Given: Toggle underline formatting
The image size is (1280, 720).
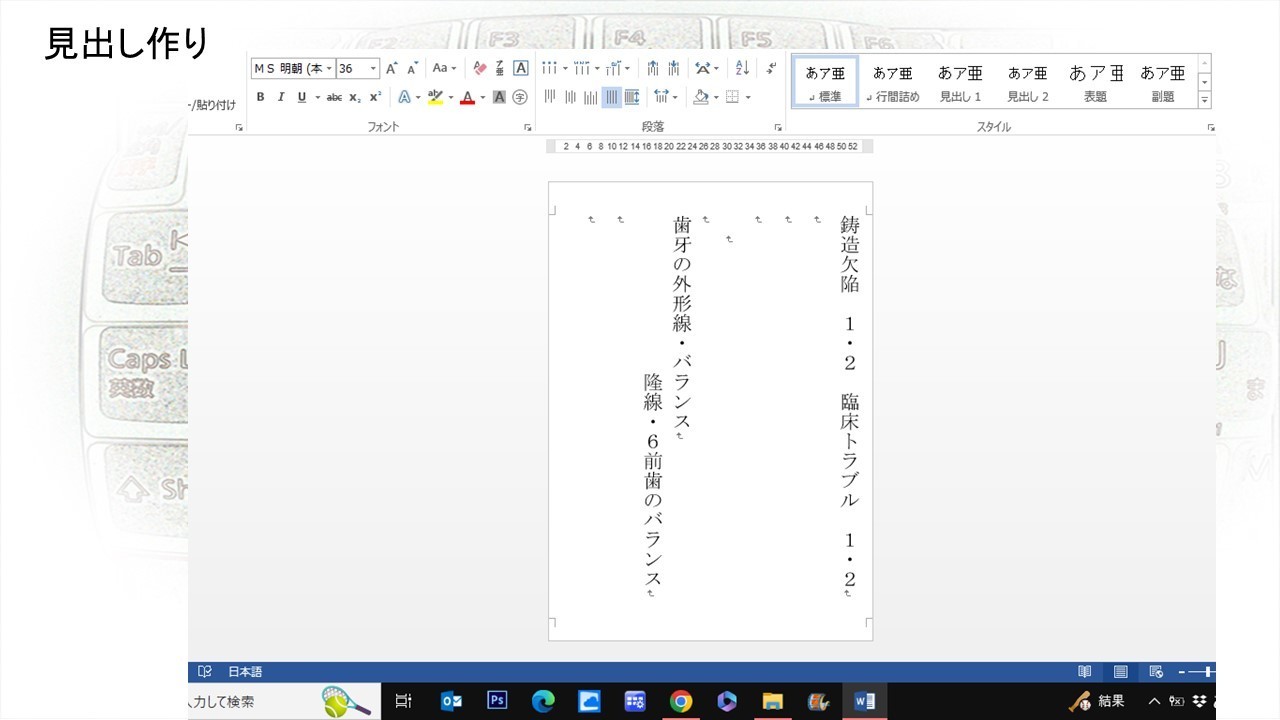Looking at the screenshot, I should (x=301, y=97).
